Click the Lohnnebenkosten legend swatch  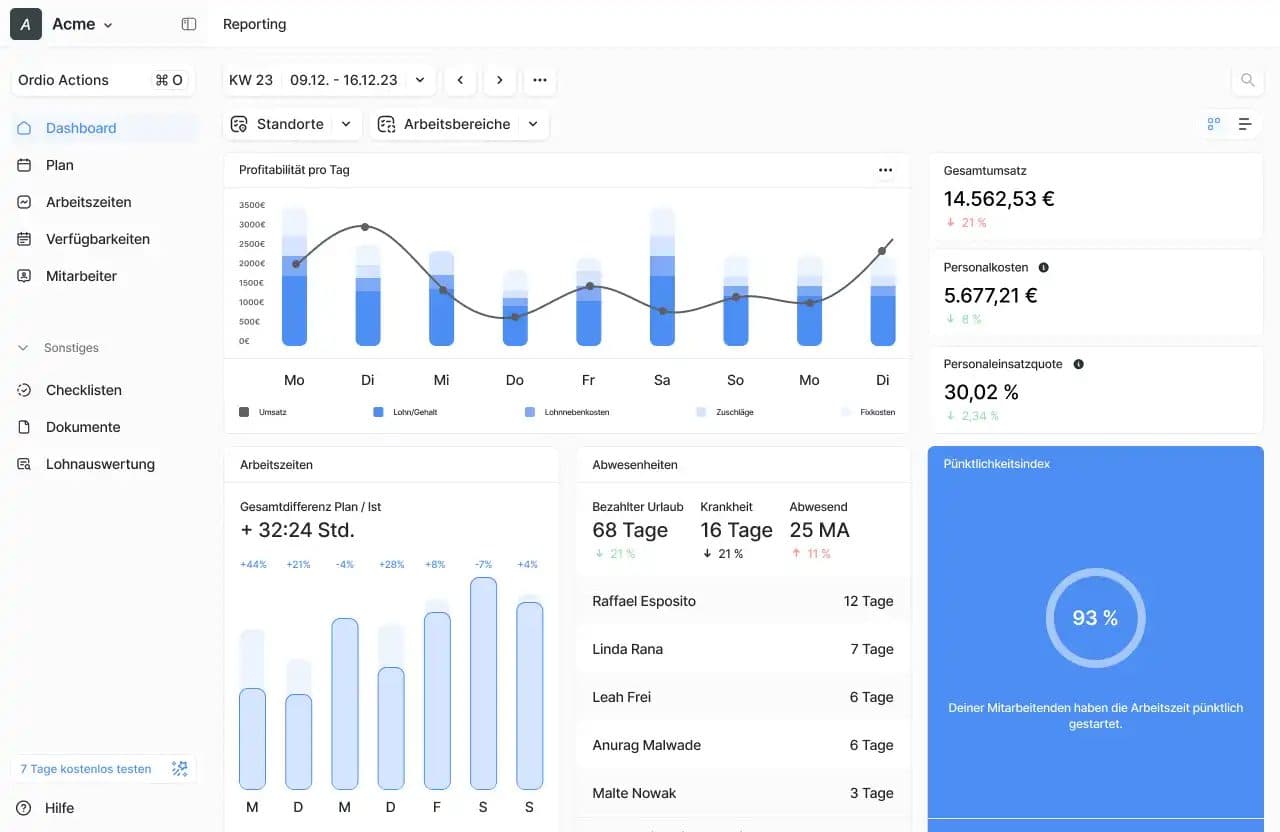(x=530, y=412)
